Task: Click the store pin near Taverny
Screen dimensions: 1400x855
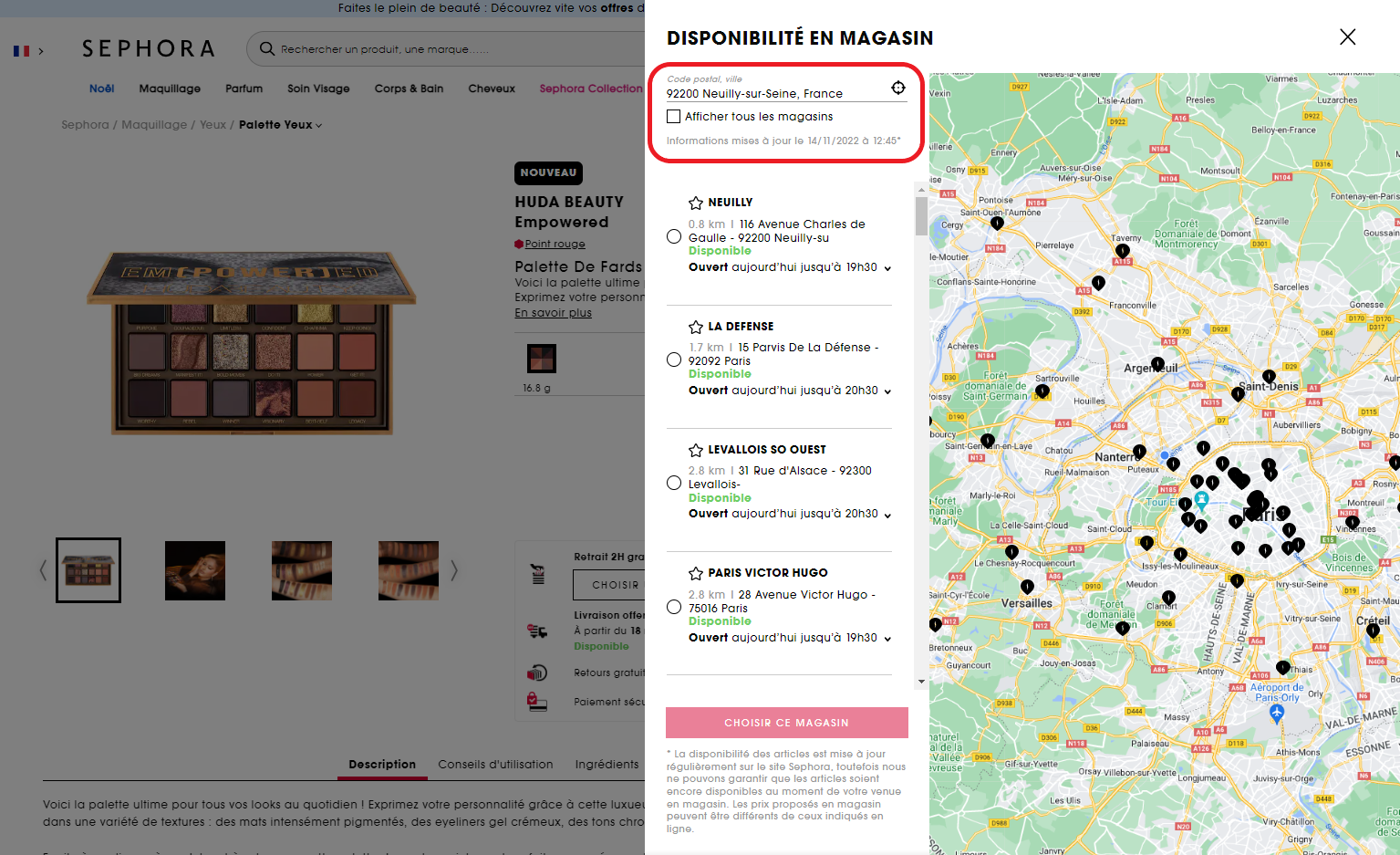Action: point(1123,251)
